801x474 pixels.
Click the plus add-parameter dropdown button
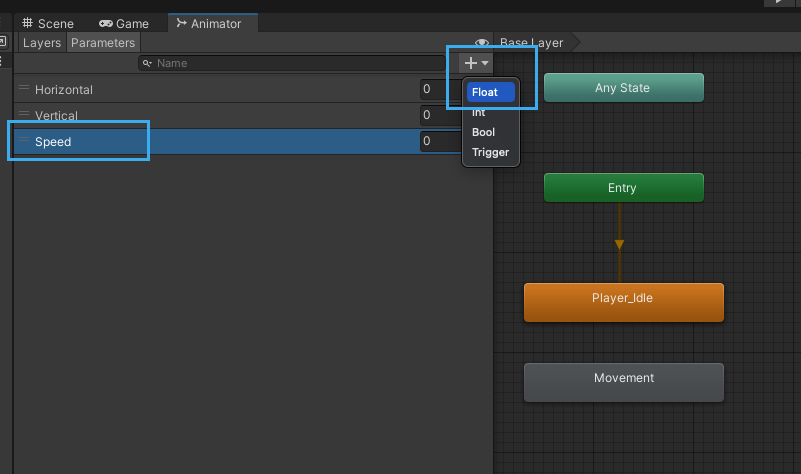pyautogui.click(x=476, y=63)
